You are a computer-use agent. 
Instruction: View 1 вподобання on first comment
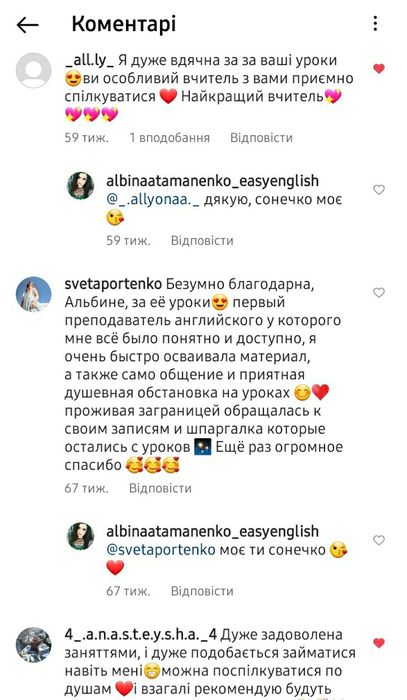[170, 138]
